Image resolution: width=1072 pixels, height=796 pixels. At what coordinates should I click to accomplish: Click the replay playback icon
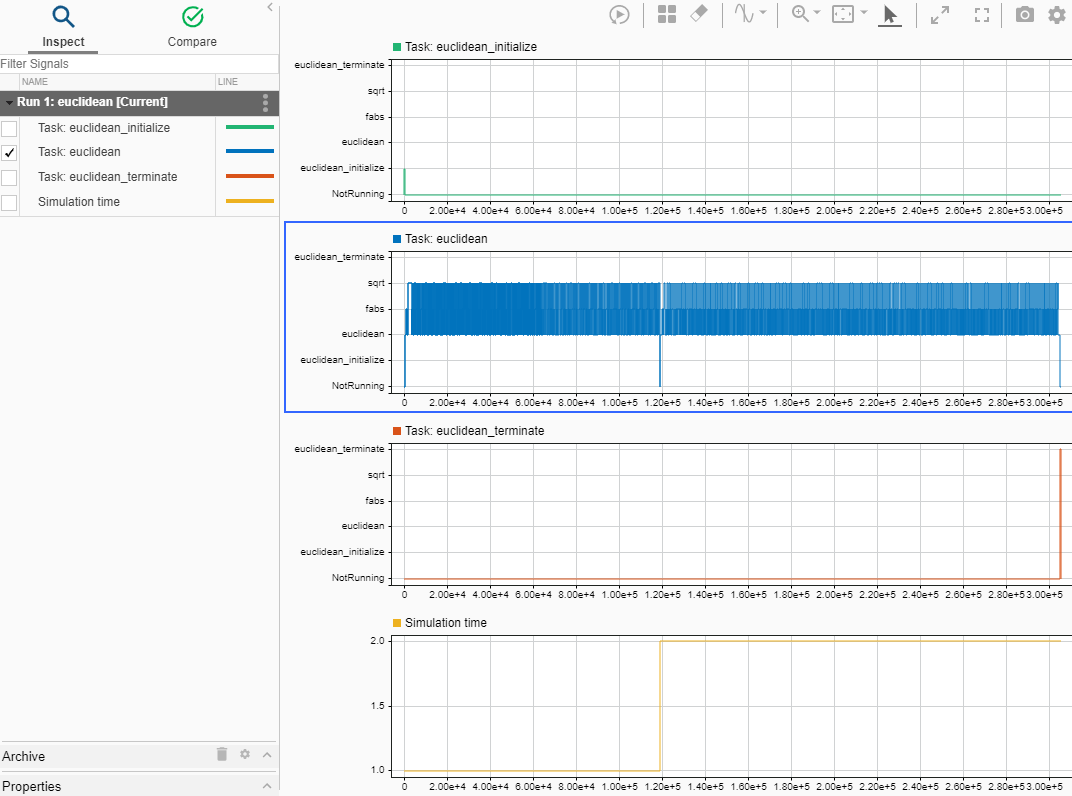[620, 15]
